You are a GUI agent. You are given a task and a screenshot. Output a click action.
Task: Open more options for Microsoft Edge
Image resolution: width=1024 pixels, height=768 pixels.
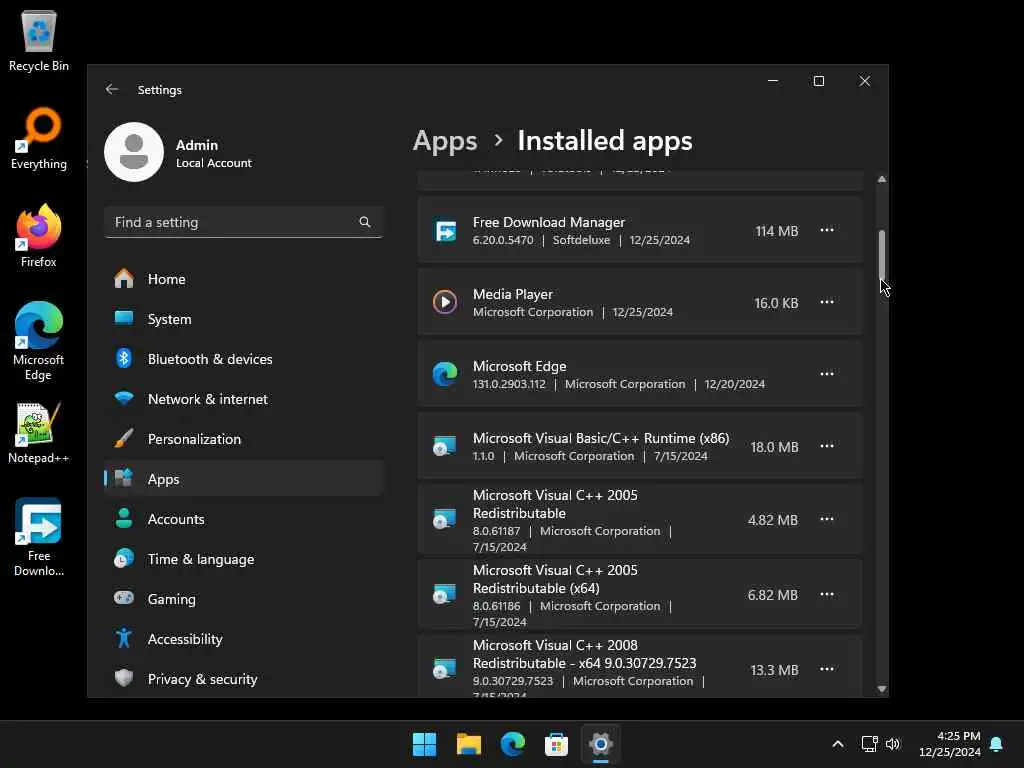pyautogui.click(x=827, y=374)
